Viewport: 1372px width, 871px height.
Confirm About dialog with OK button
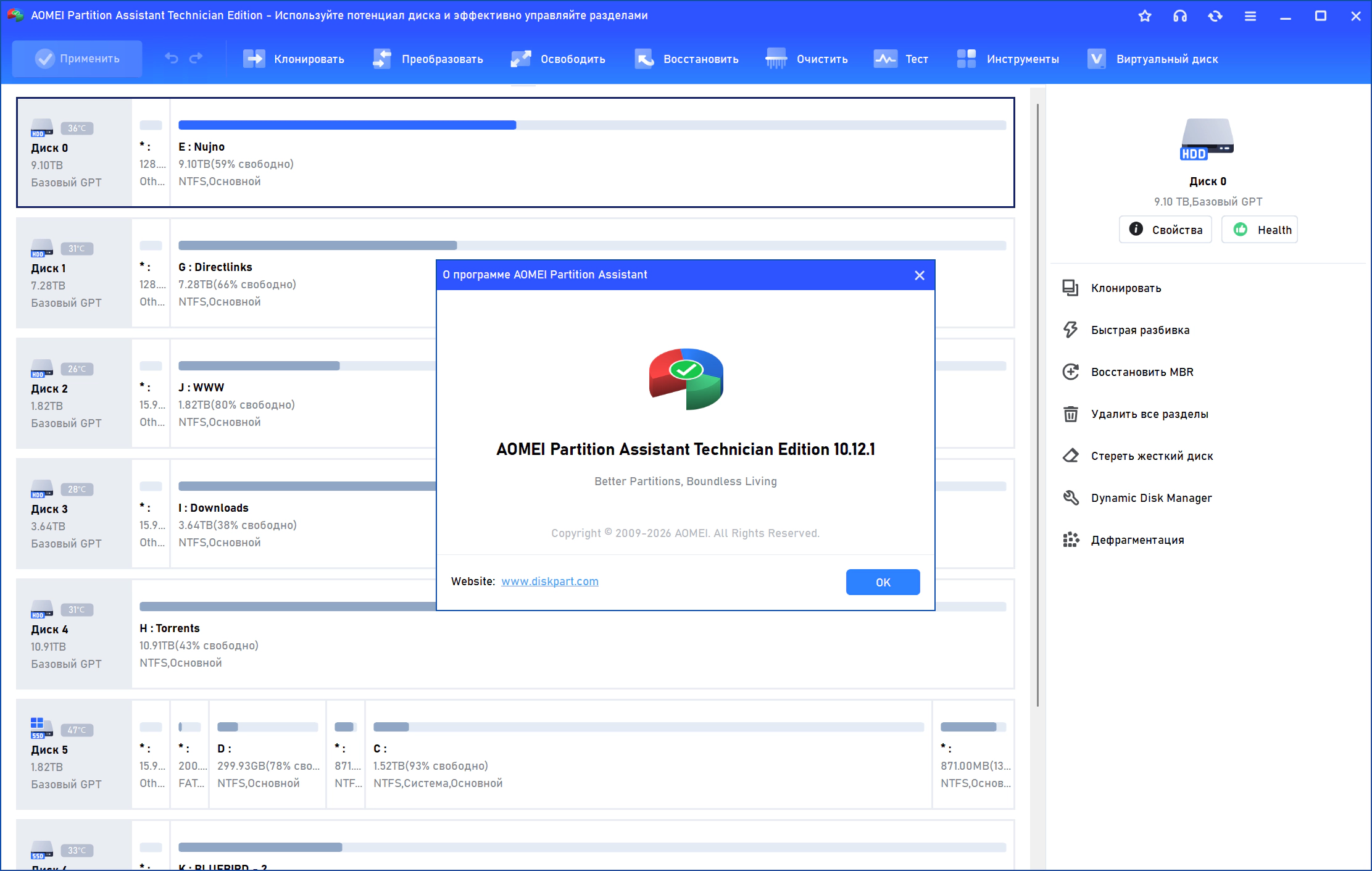click(x=883, y=582)
